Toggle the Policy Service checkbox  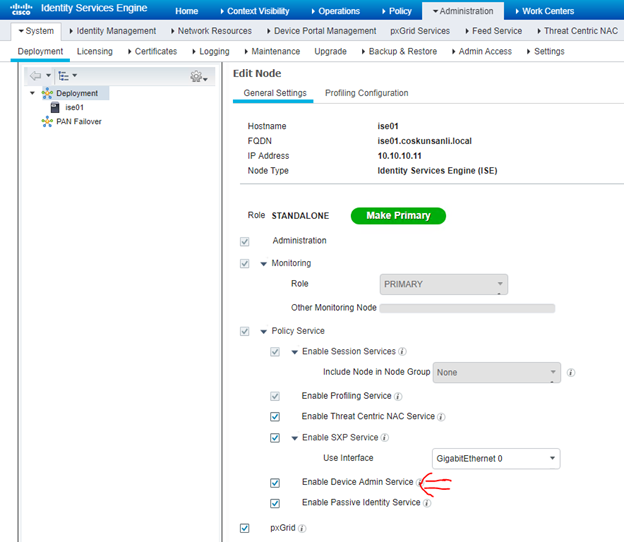tap(245, 331)
